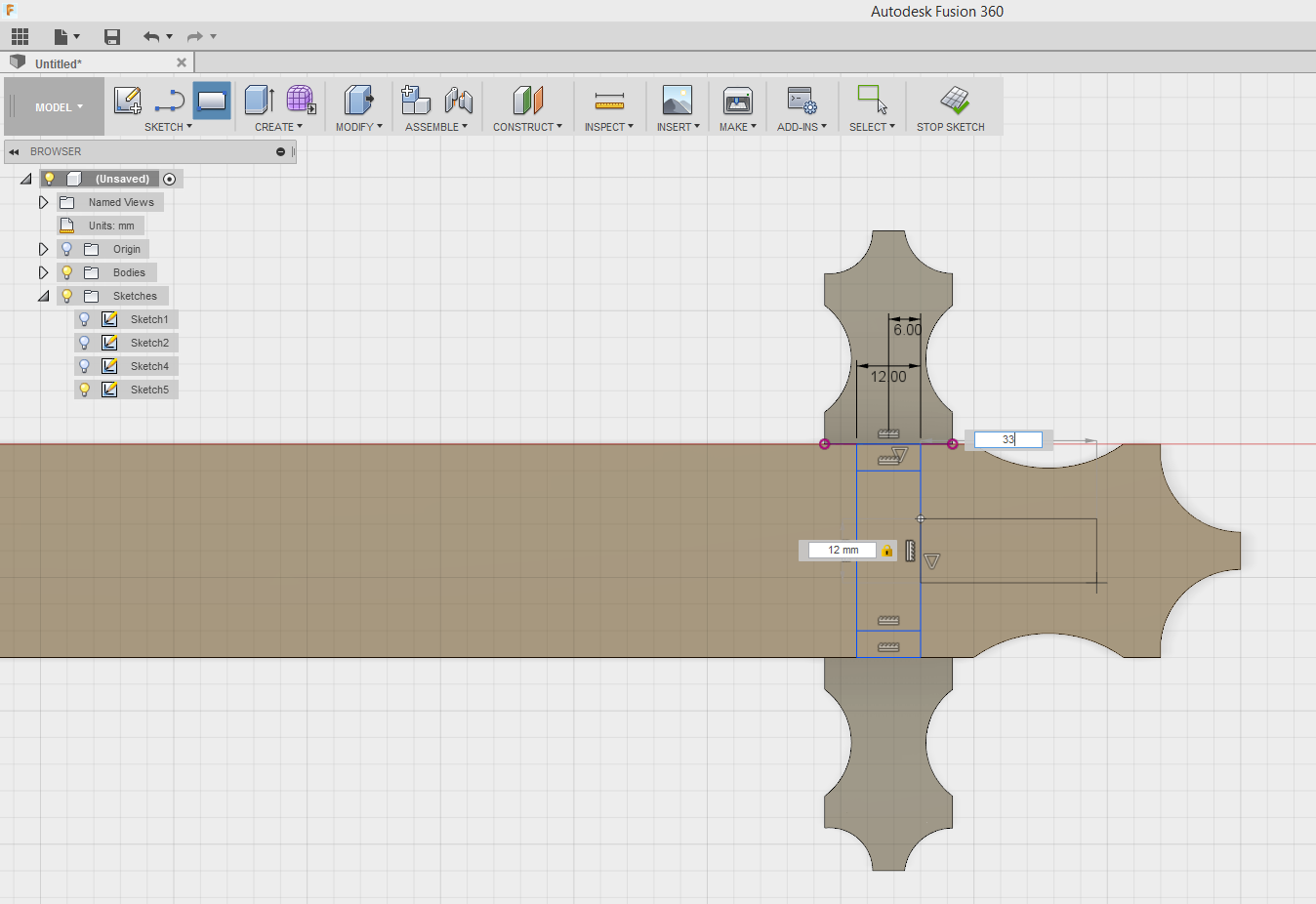Hide Sketch5 with its light bulb
1316x904 pixels.
84,390
